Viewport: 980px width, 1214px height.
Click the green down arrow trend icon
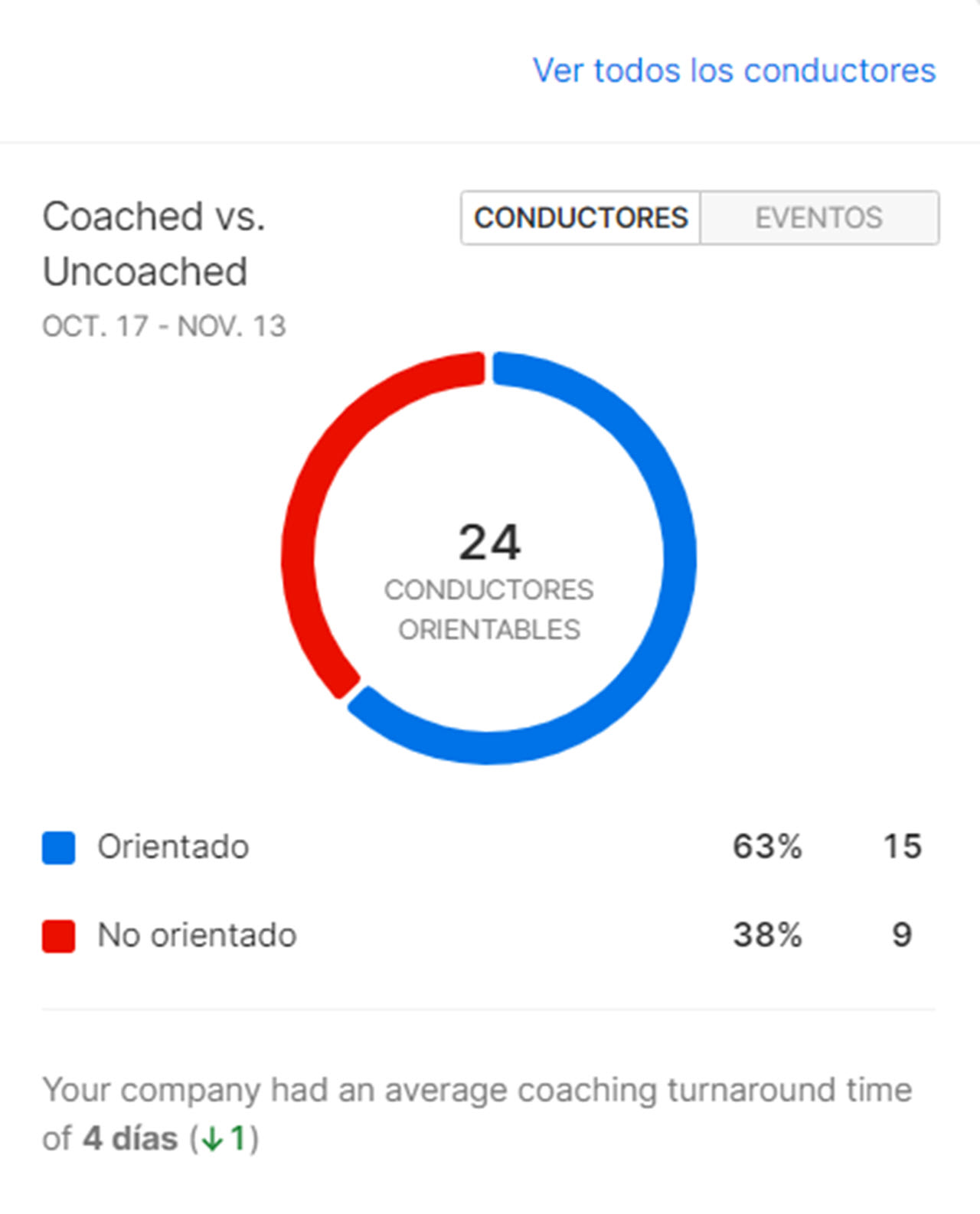[212, 1139]
